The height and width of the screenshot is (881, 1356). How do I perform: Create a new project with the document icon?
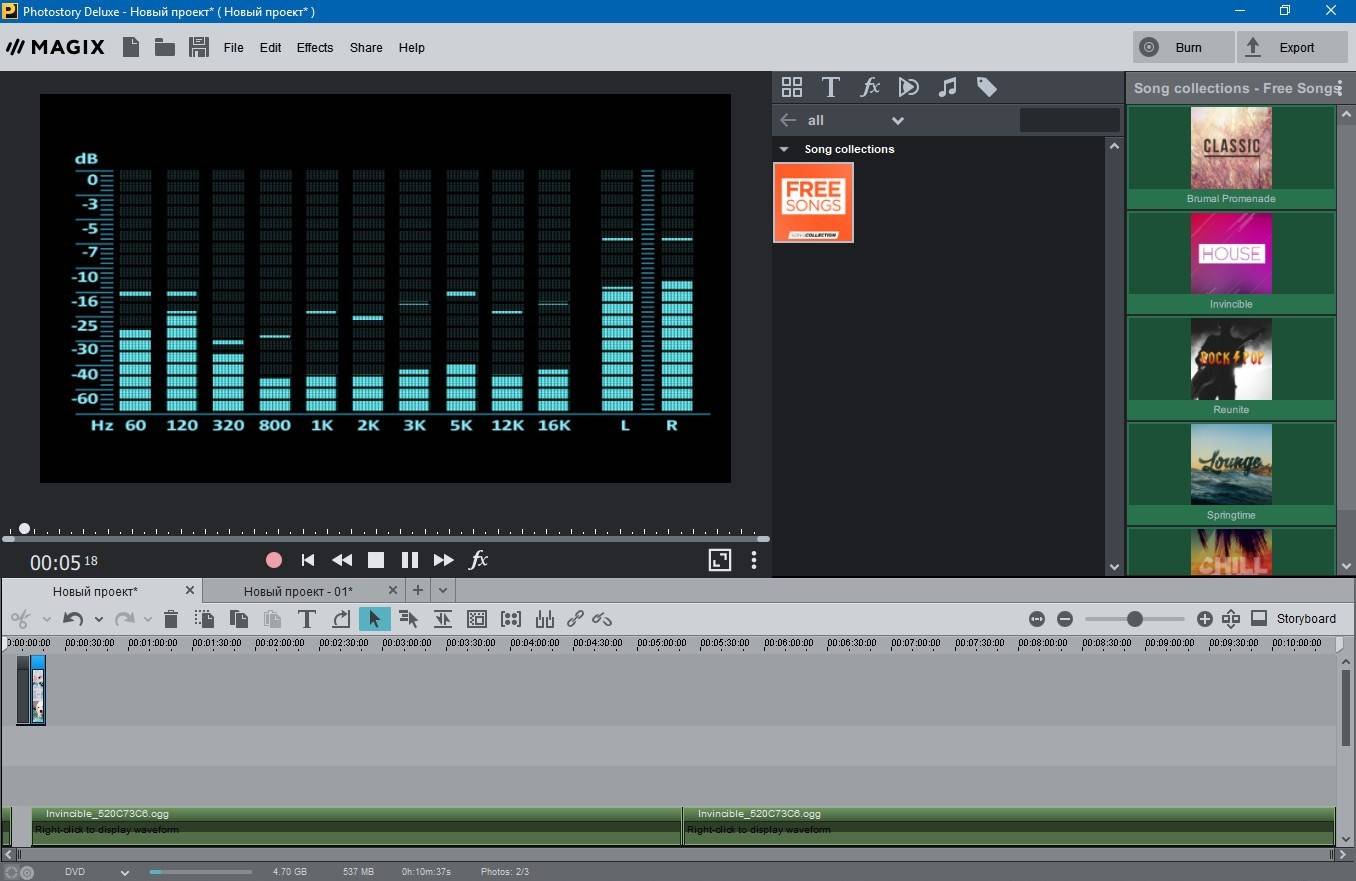131,47
